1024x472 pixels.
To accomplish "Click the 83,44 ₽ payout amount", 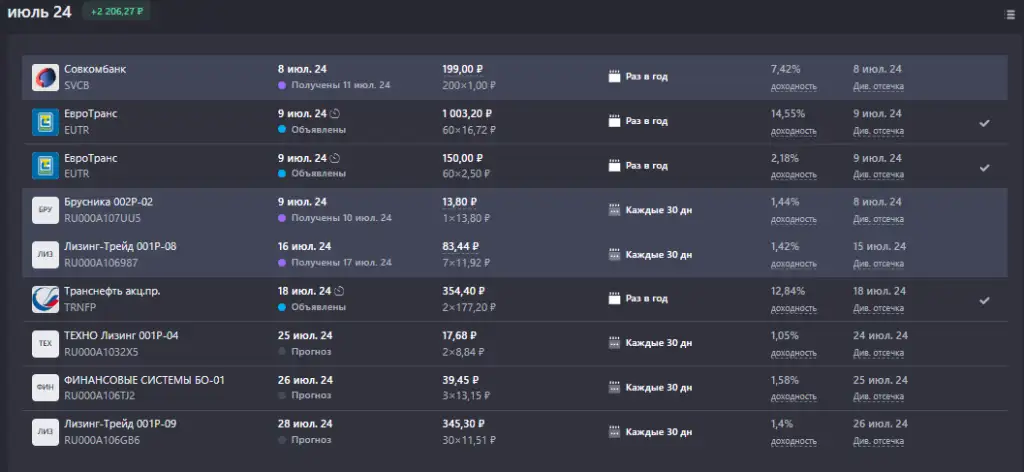I will click(x=460, y=247).
